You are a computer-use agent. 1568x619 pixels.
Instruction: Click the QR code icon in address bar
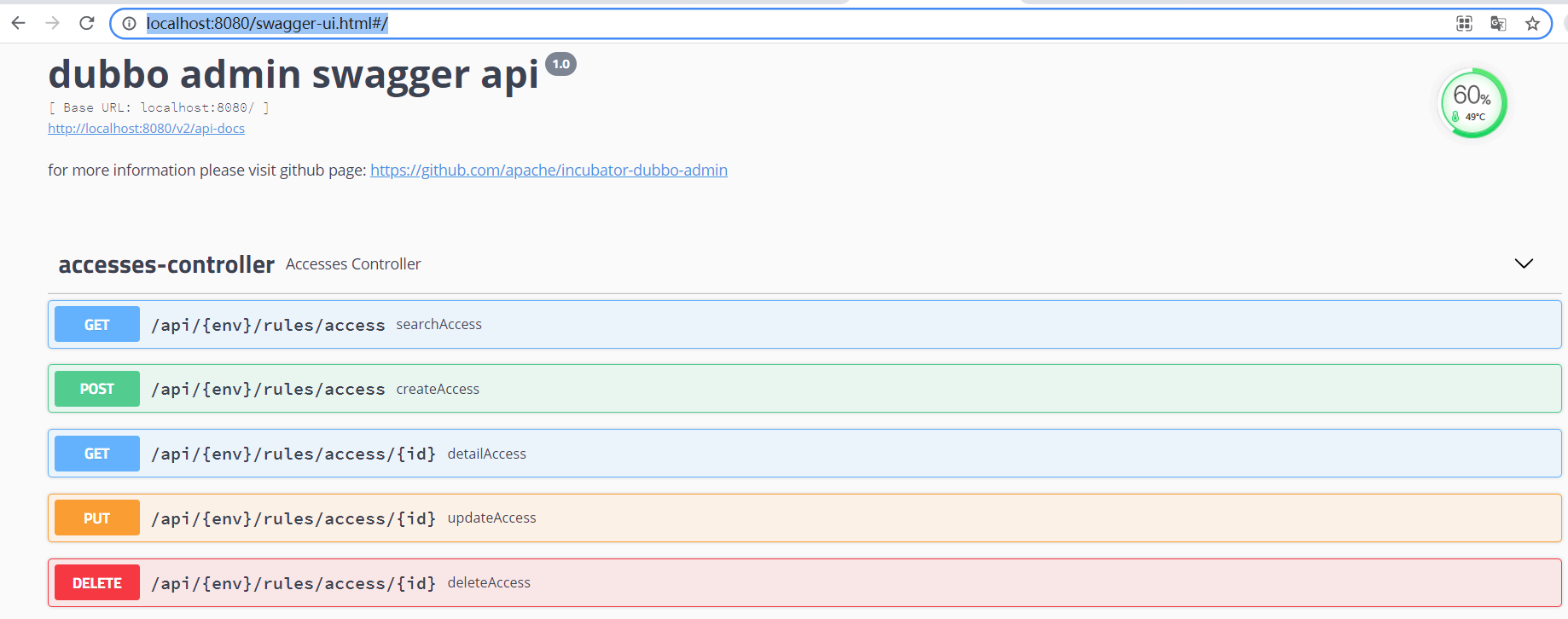1464,24
